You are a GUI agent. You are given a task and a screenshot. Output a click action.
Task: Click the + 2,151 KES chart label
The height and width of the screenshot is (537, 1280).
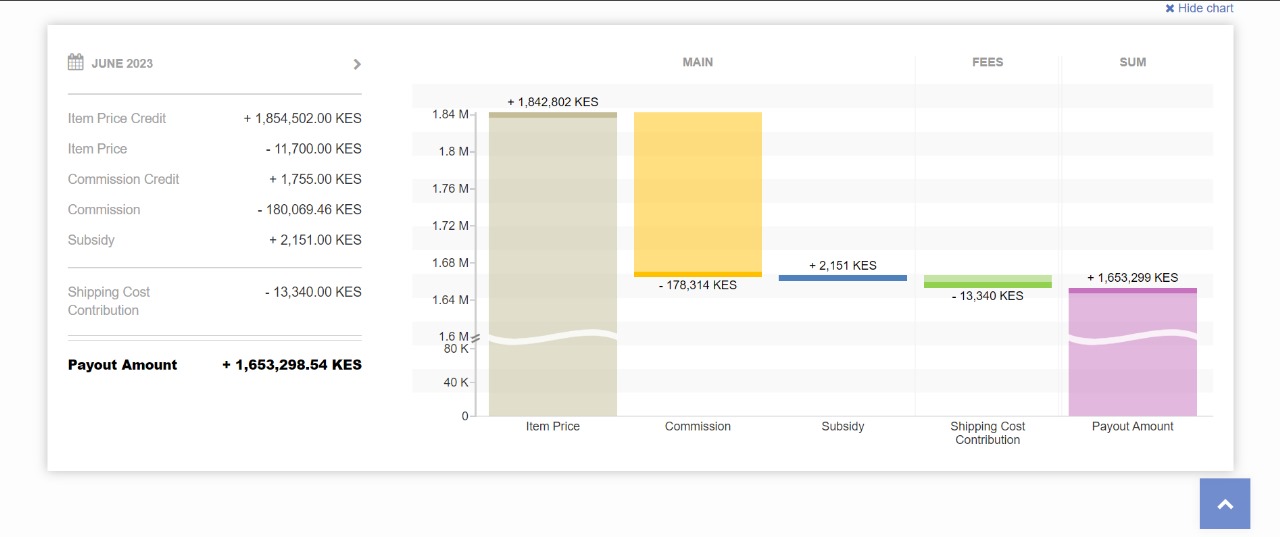(843, 266)
